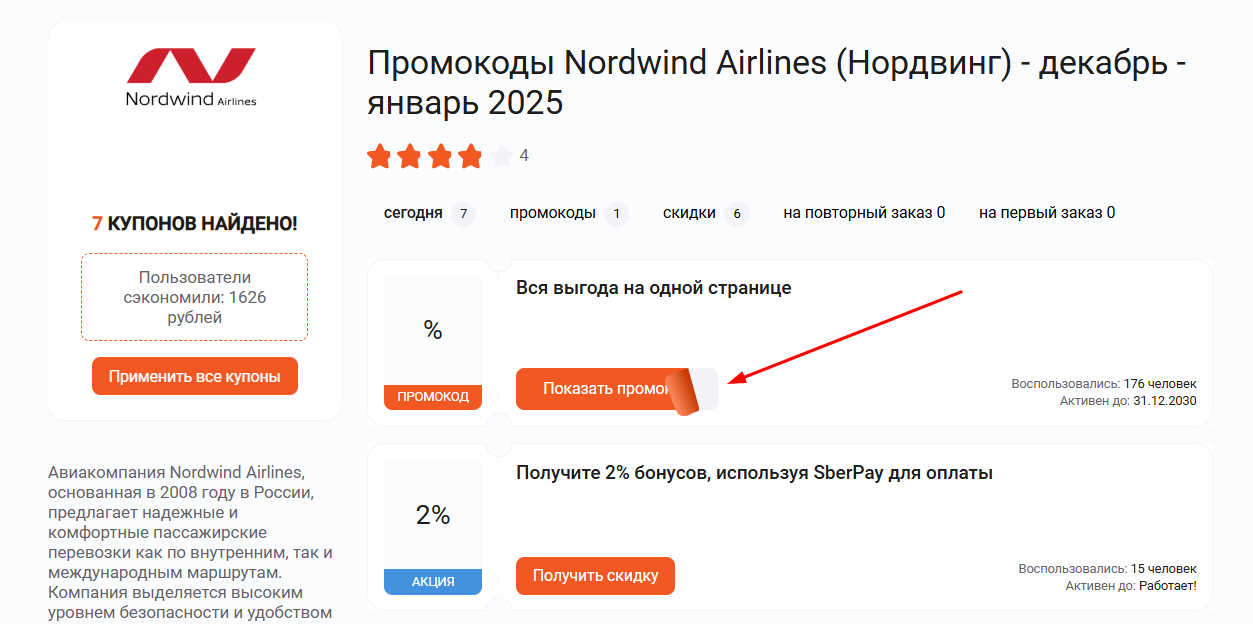Select the fourth rating star
The image size is (1253, 624).
pyautogui.click(x=472, y=156)
